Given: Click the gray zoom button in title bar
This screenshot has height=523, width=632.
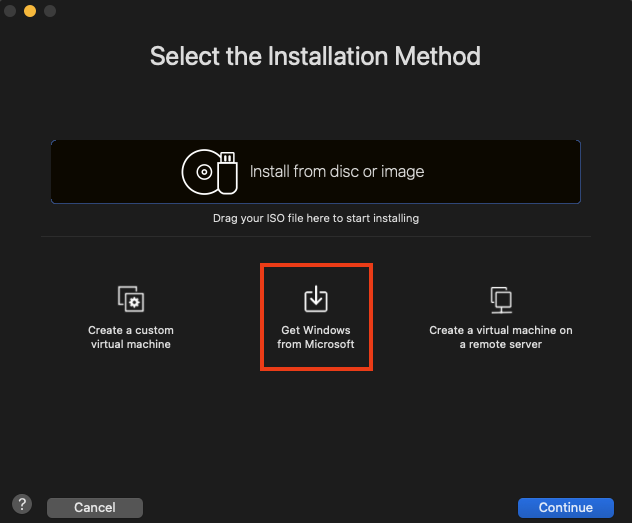Looking at the screenshot, I should click(49, 11).
